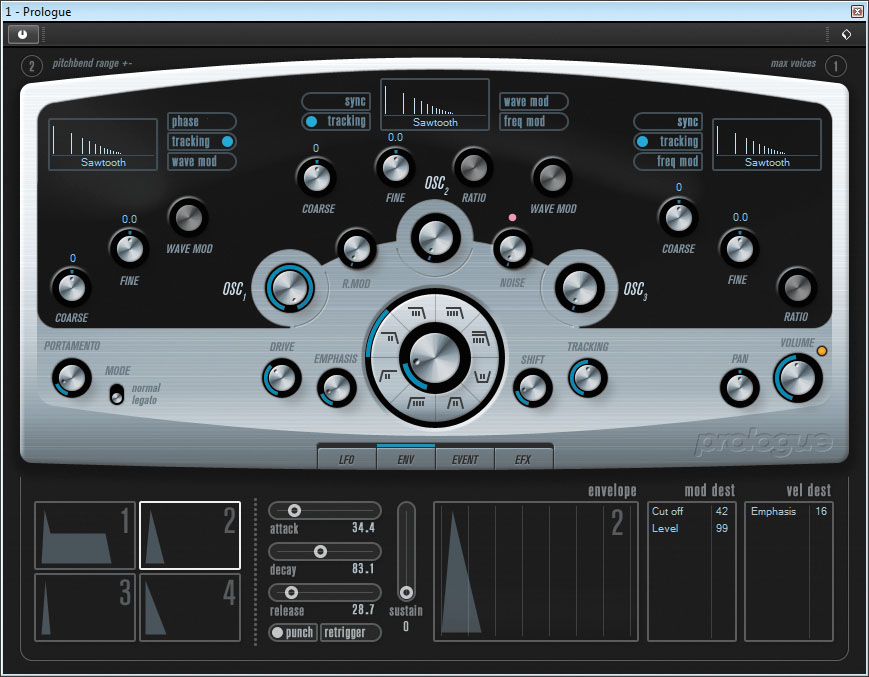Click OSC 3 coarse knob
This screenshot has height=677, width=869.
tap(678, 218)
